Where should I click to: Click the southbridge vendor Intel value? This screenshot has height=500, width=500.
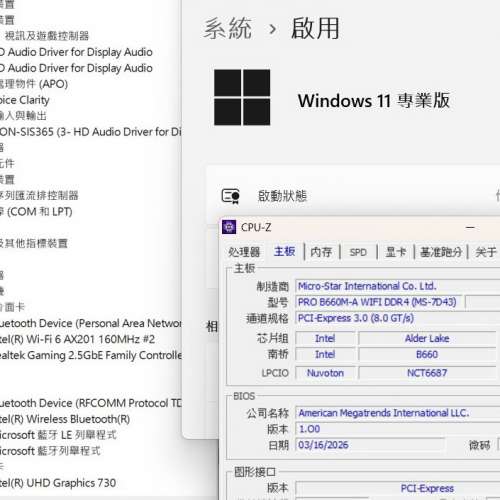click(325, 354)
